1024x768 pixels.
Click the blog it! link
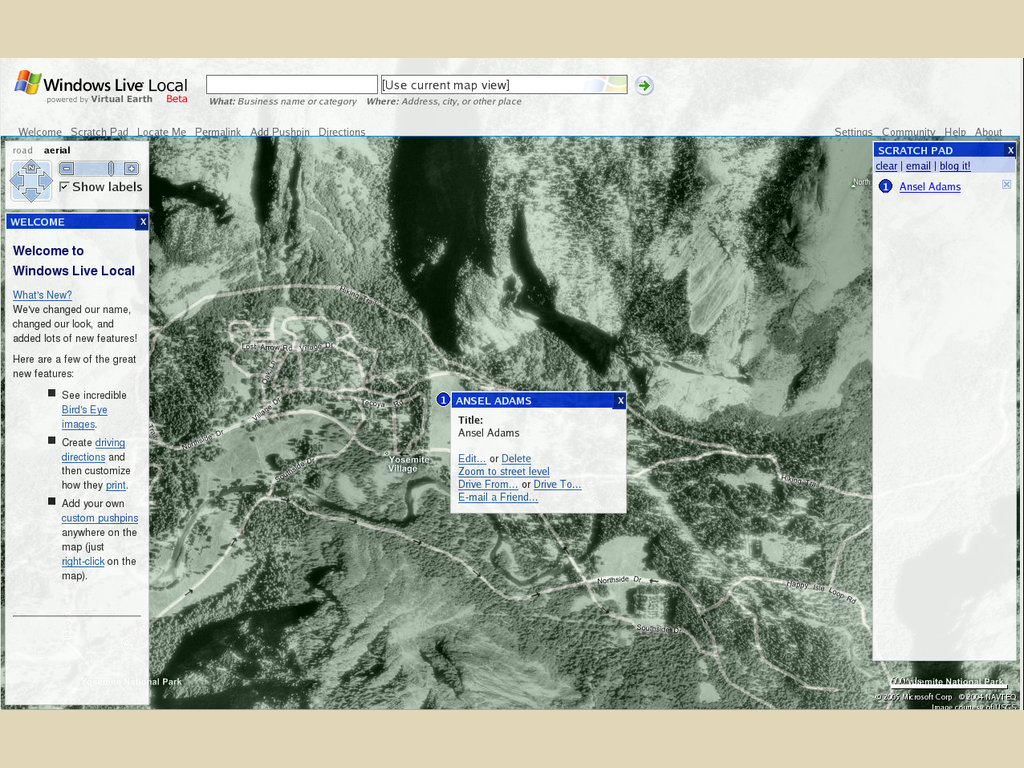(x=955, y=166)
